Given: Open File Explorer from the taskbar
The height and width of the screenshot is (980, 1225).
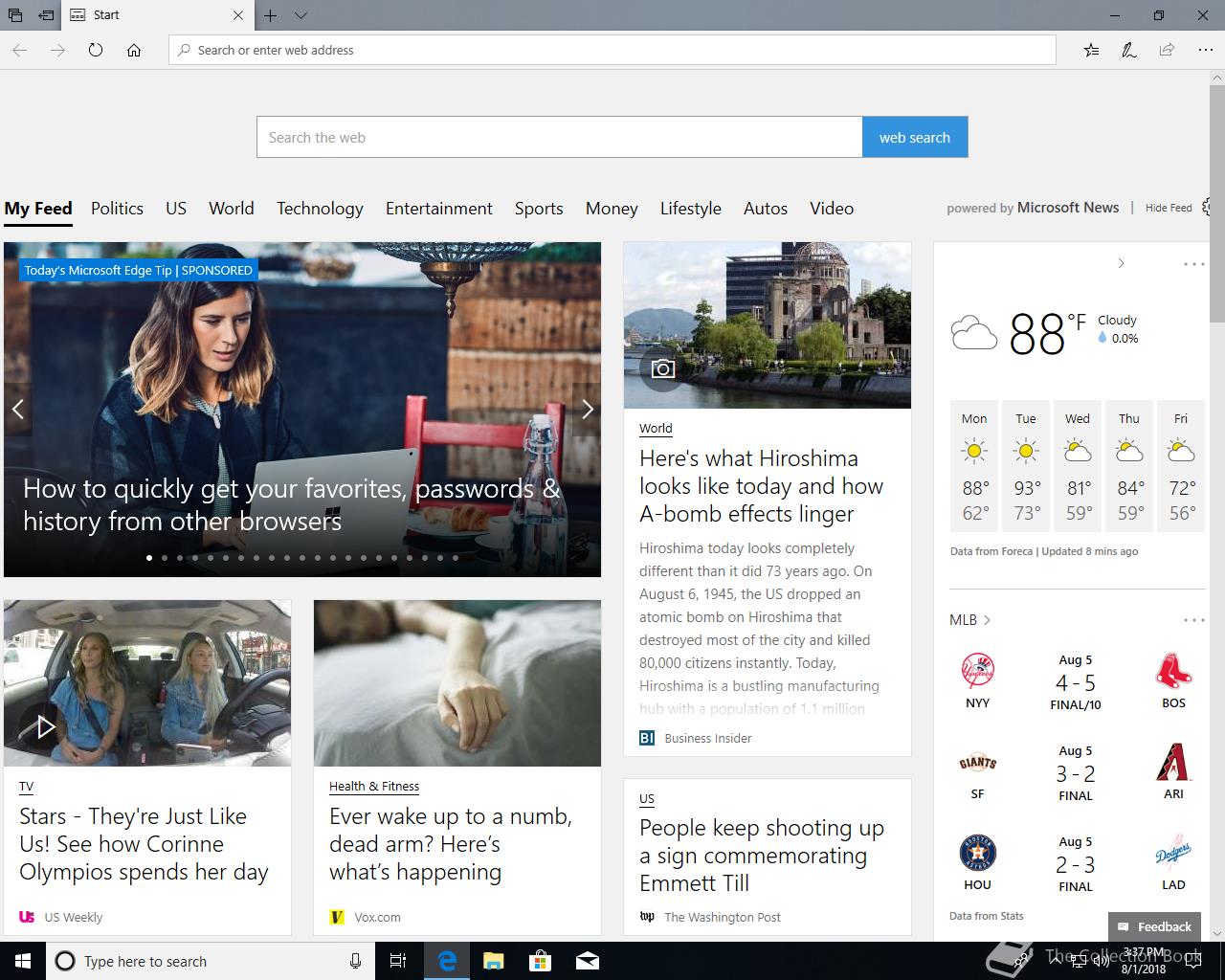Looking at the screenshot, I should coord(493,961).
